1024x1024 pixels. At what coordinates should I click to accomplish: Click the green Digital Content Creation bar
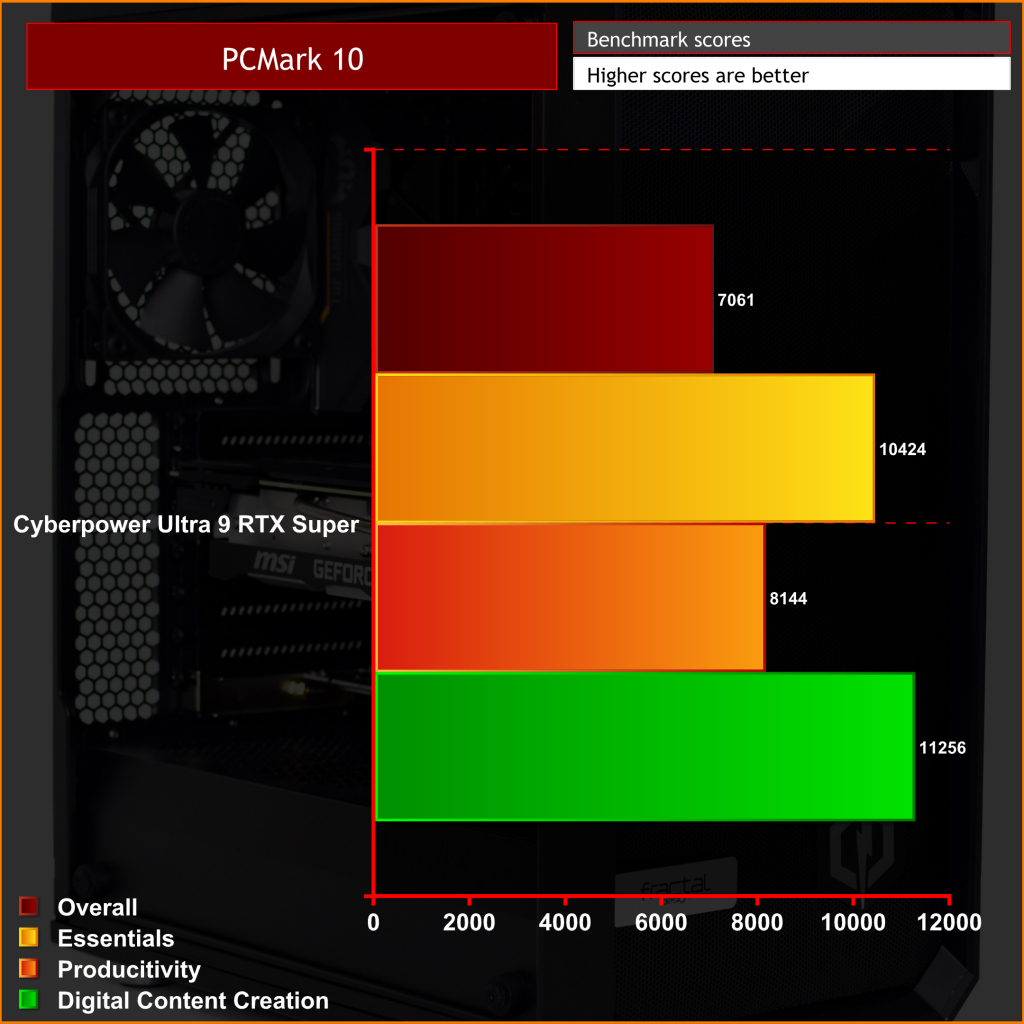coord(645,746)
